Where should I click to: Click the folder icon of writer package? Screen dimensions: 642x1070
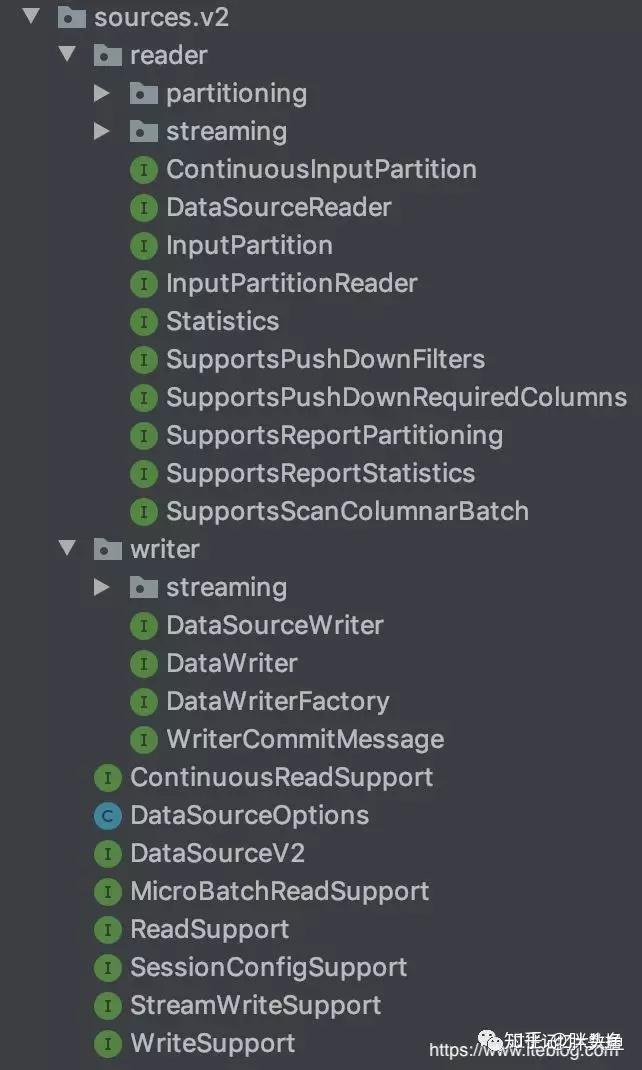[x=107, y=549]
